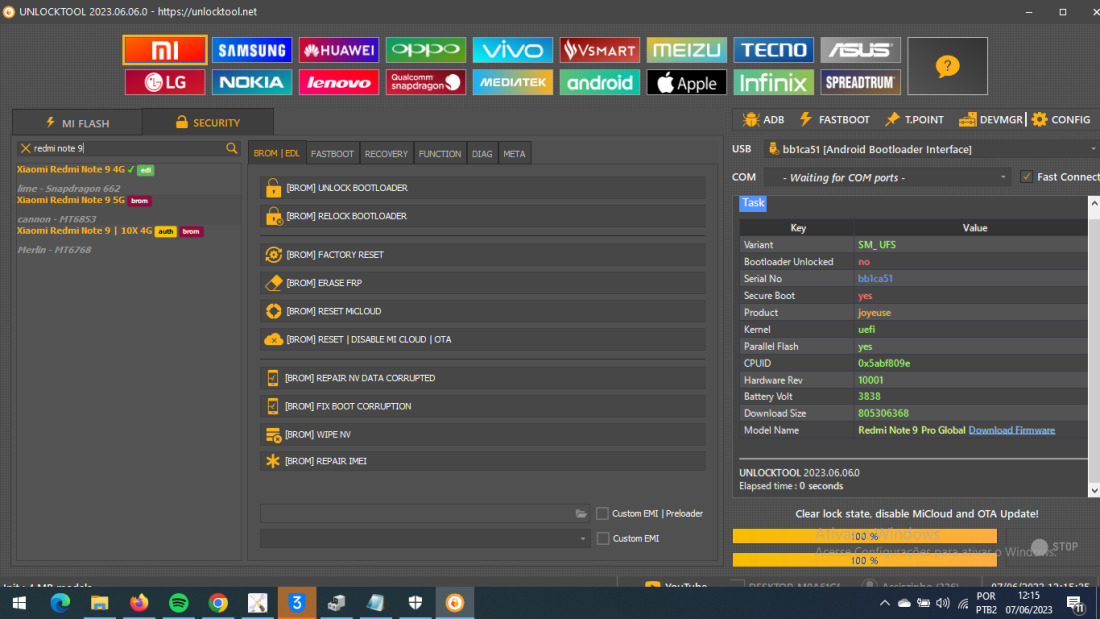
Task: Open the ADB toolbar button
Action: (763, 120)
